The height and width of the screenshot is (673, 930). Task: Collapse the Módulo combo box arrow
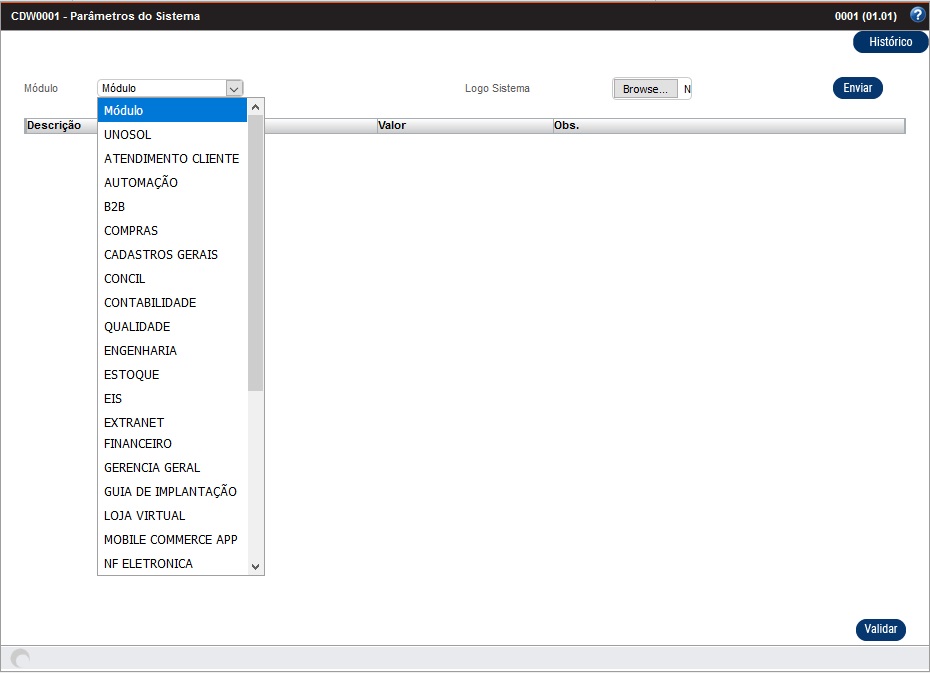click(x=234, y=88)
